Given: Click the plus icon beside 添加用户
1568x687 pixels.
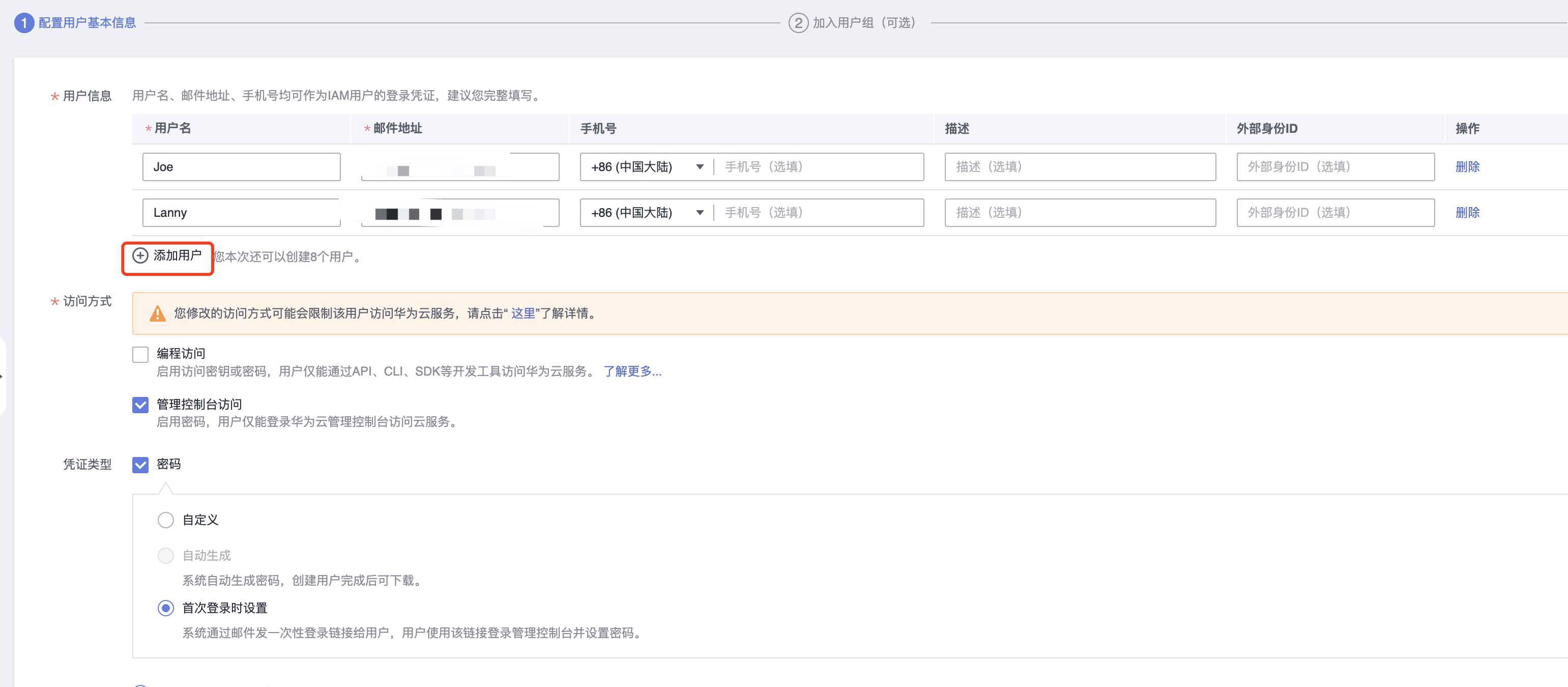Looking at the screenshot, I should tap(140, 256).
